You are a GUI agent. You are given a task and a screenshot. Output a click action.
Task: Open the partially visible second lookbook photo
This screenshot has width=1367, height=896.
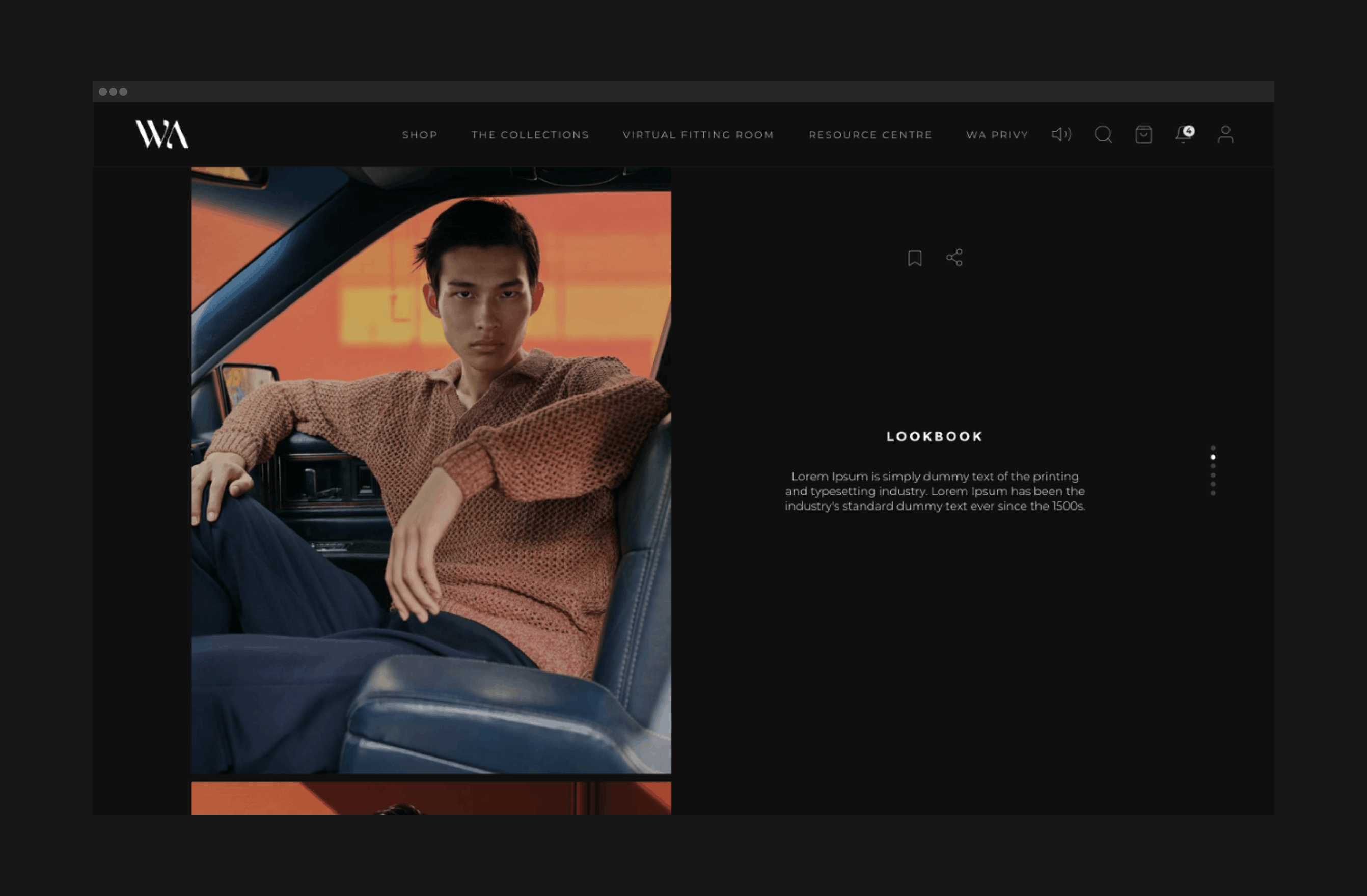coord(431,798)
